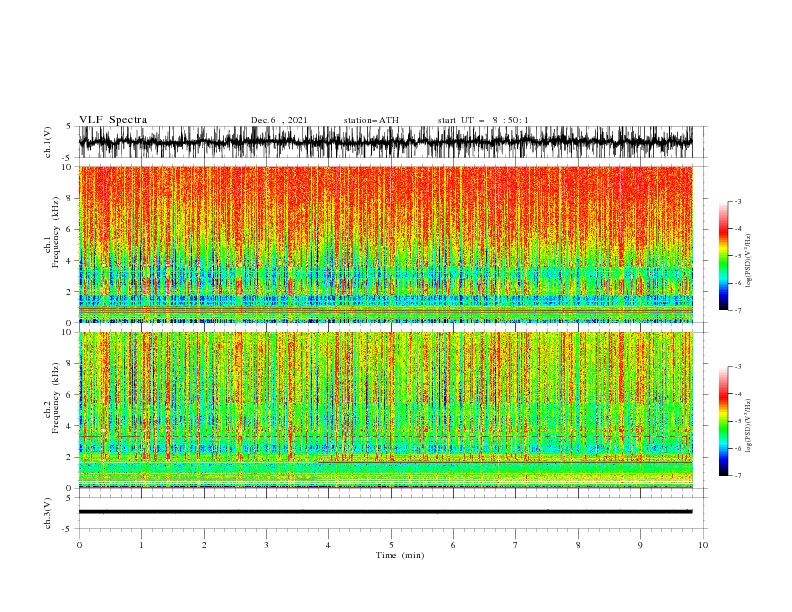Click the ch.1 spectrogram color scale bar
The width and height of the screenshot is (792, 612).
point(723,256)
